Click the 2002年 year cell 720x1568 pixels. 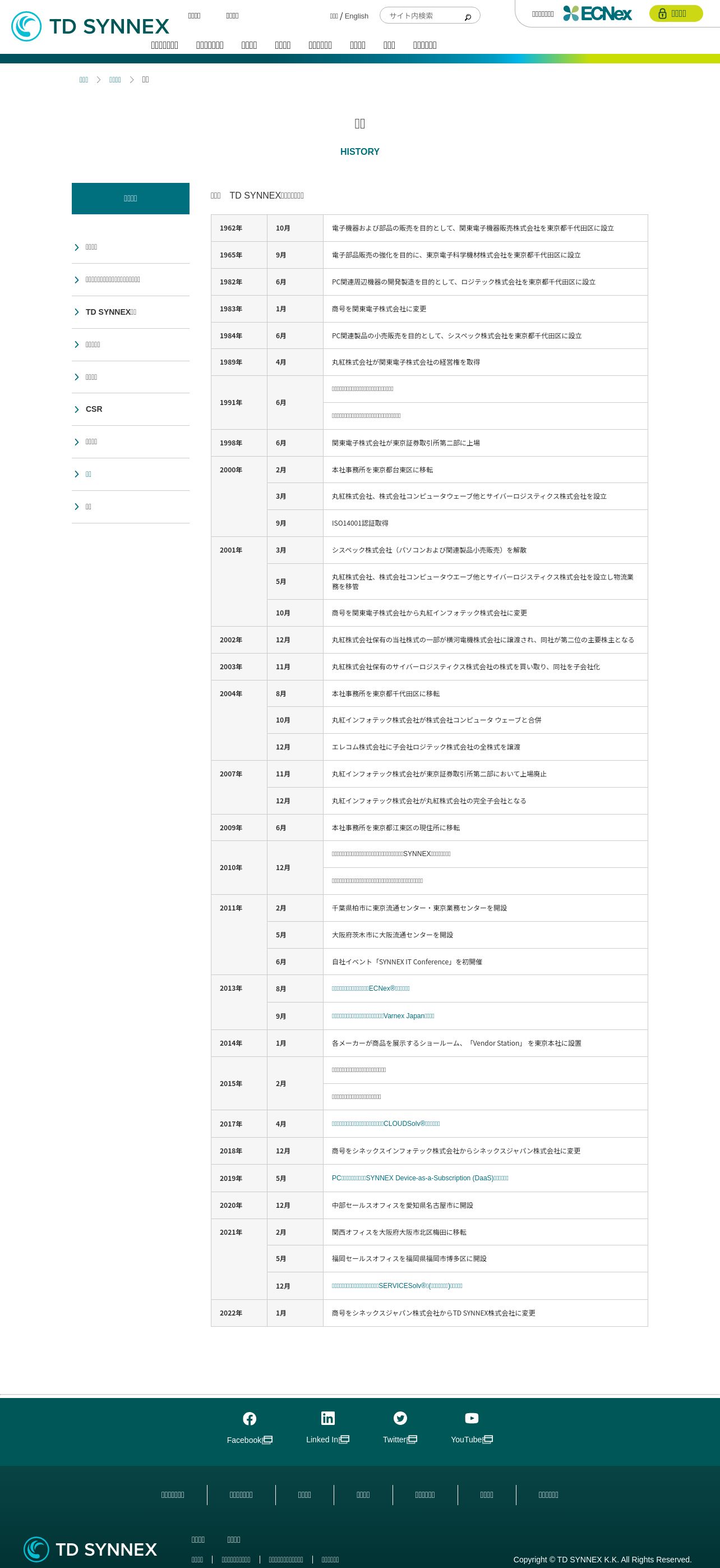tap(238, 640)
